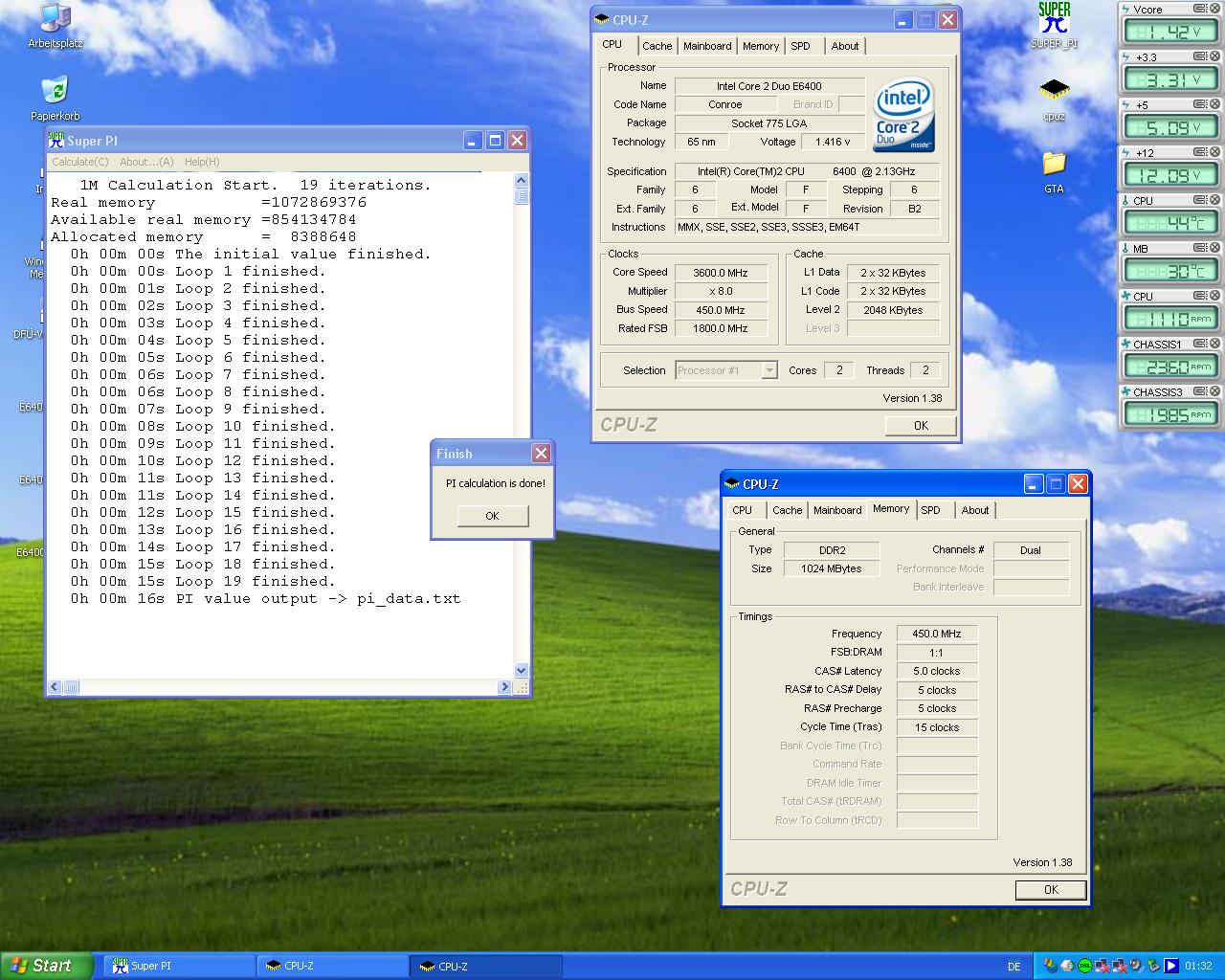Viewport: 1225px width, 980px height.
Task: Open the Arbeitsplatz desktop icon
Action: coord(56,19)
